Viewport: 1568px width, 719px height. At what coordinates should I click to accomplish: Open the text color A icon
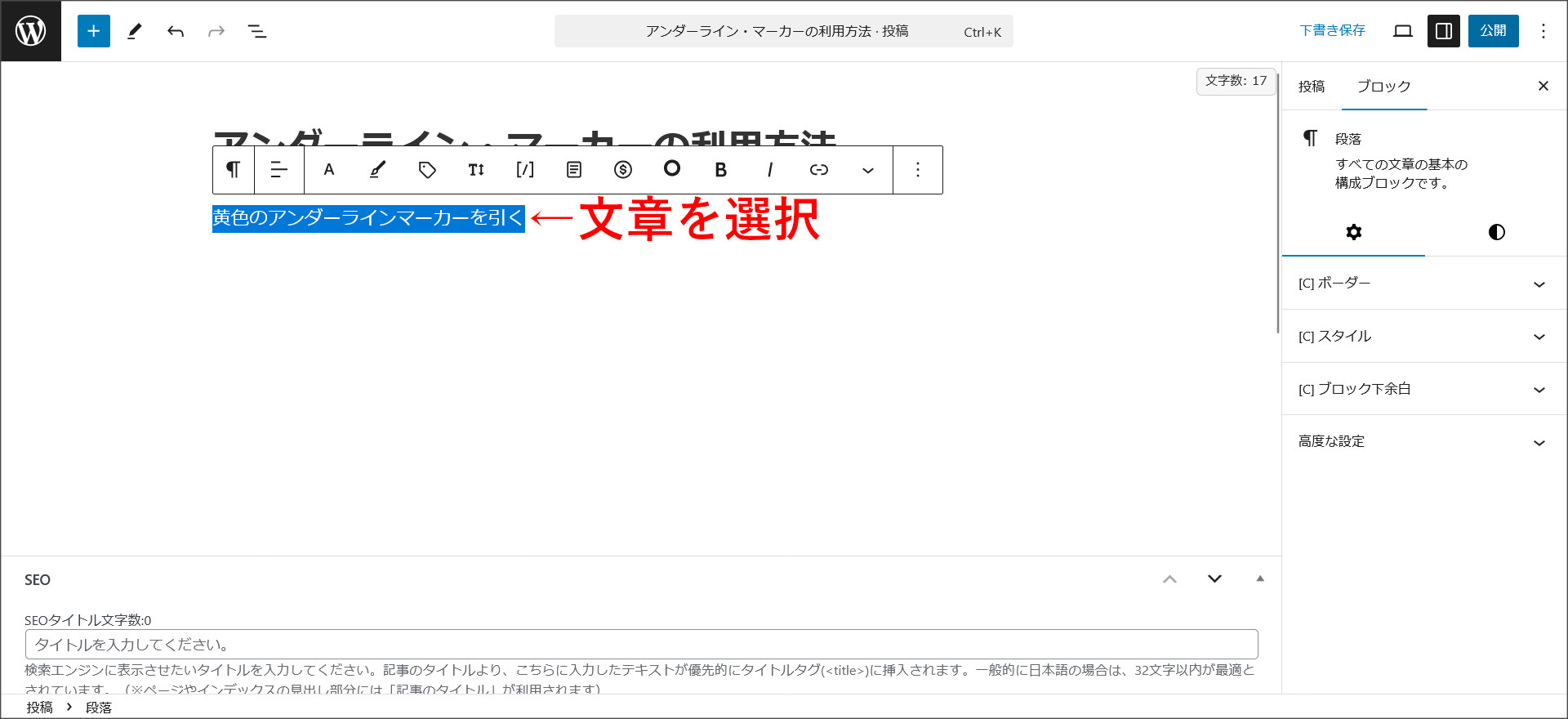[329, 170]
